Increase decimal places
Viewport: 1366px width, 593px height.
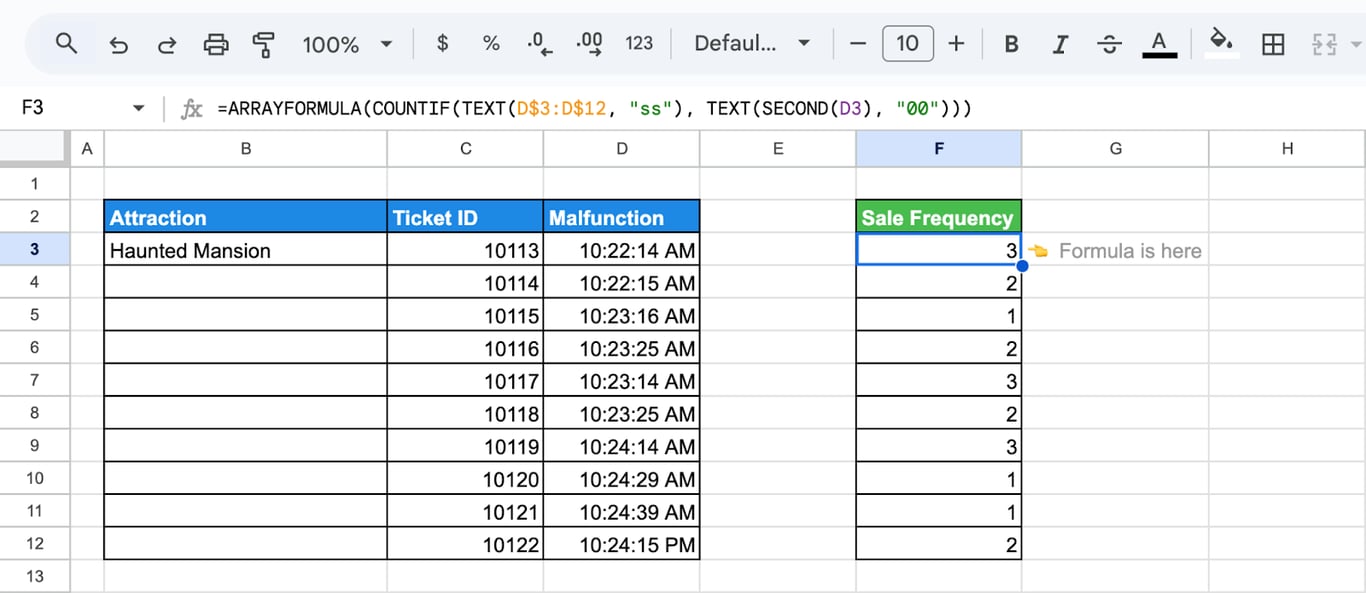click(589, 43)
